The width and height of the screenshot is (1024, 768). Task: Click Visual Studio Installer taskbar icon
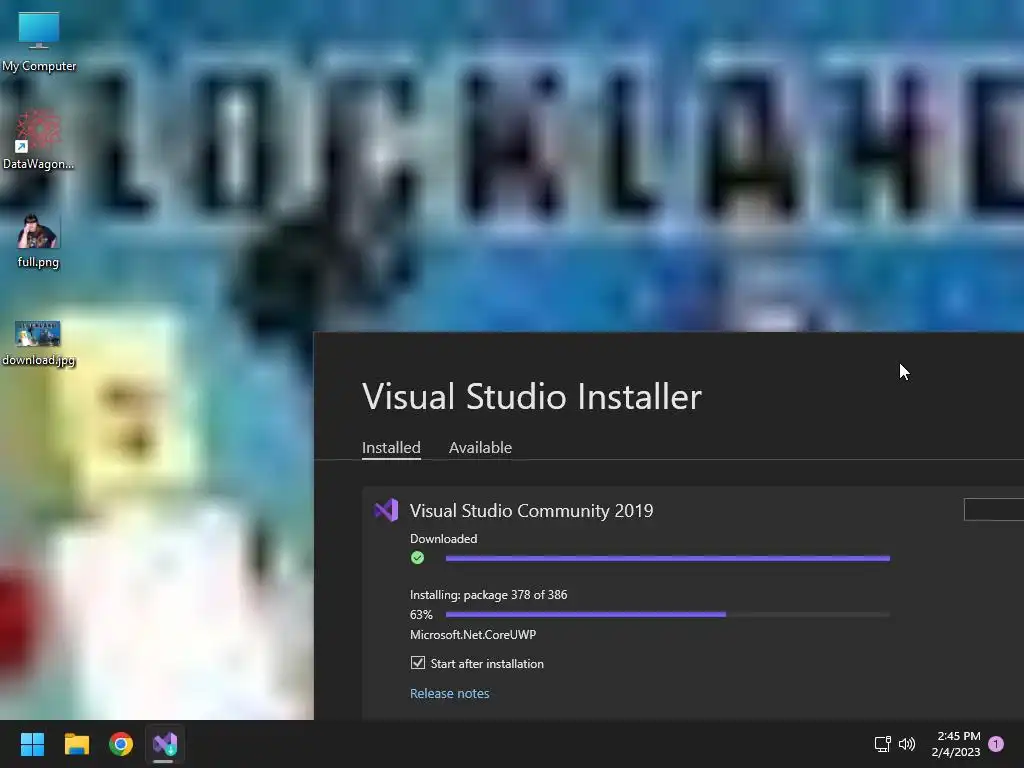click(x=165, y=744)
